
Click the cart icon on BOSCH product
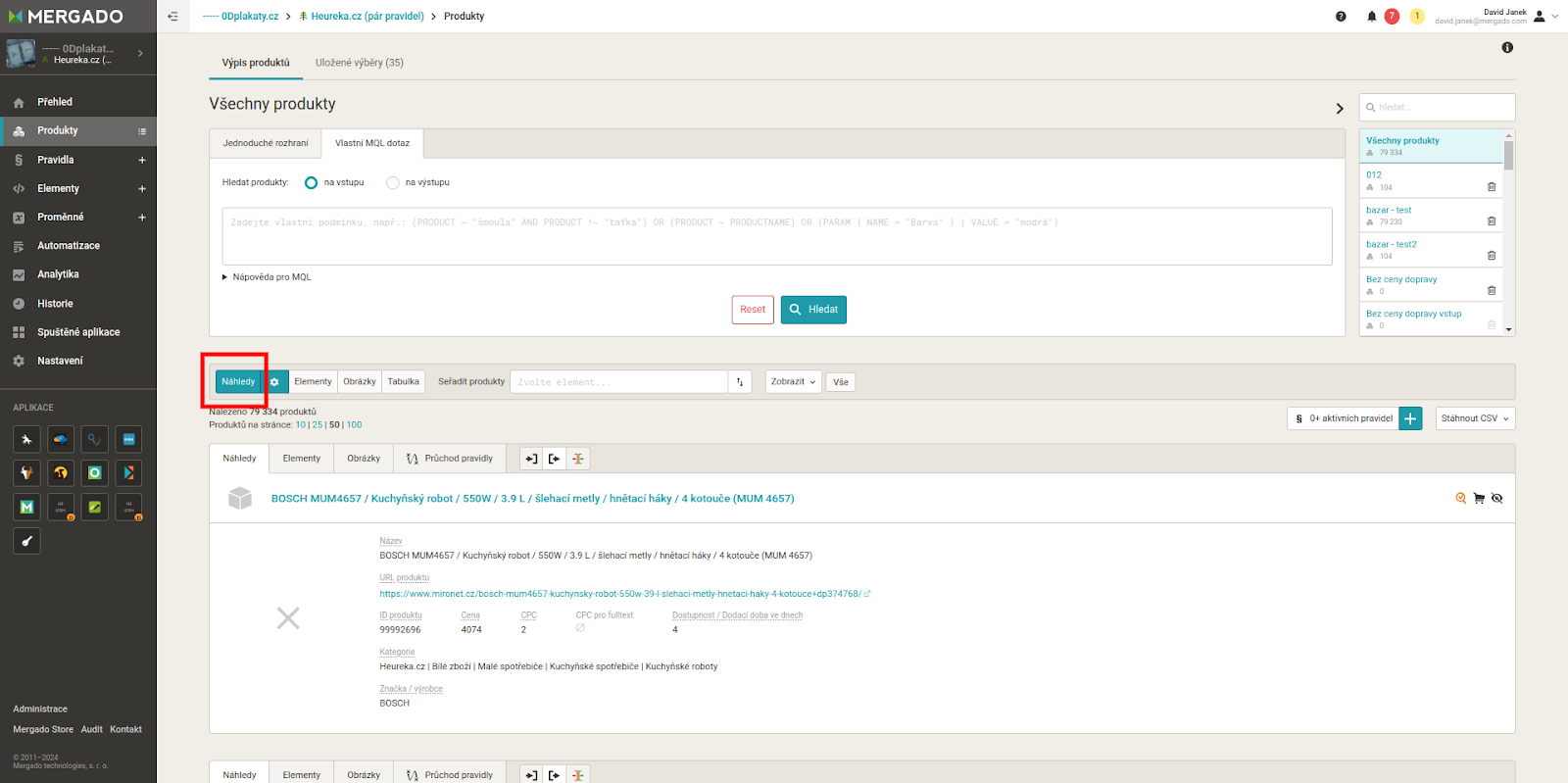[1479, 498]
